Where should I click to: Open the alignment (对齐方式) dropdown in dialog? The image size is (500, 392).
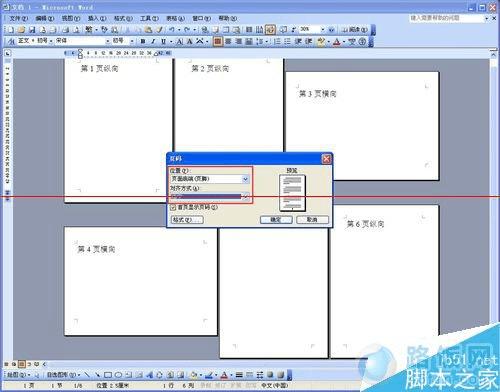click(x=245, y=197)
